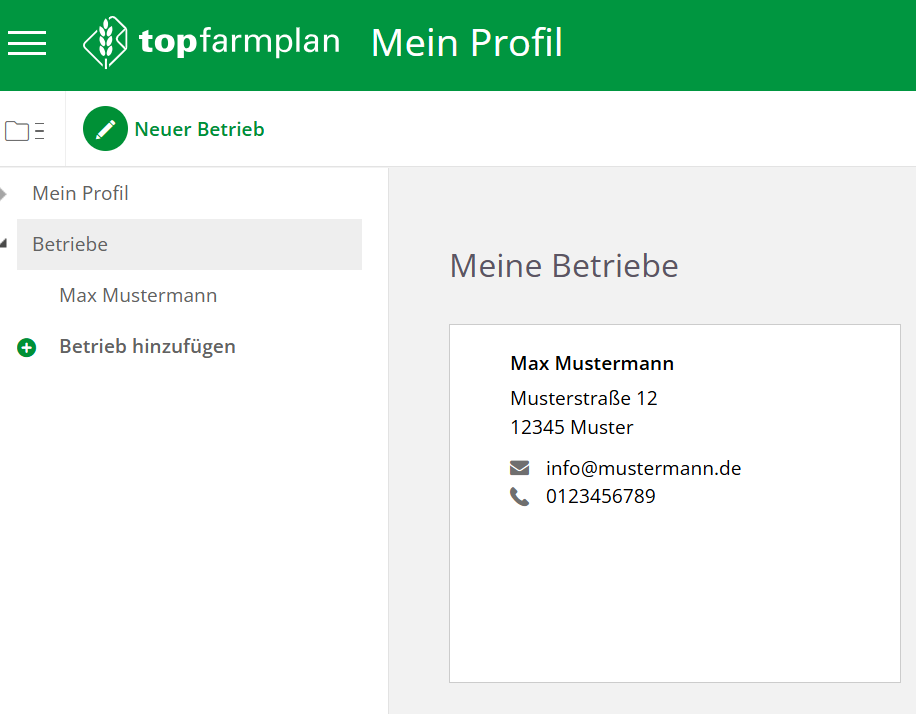
Task: Expand the Mein Profil tree arrow
Action: pyautogui.click(x=4, y=193)
